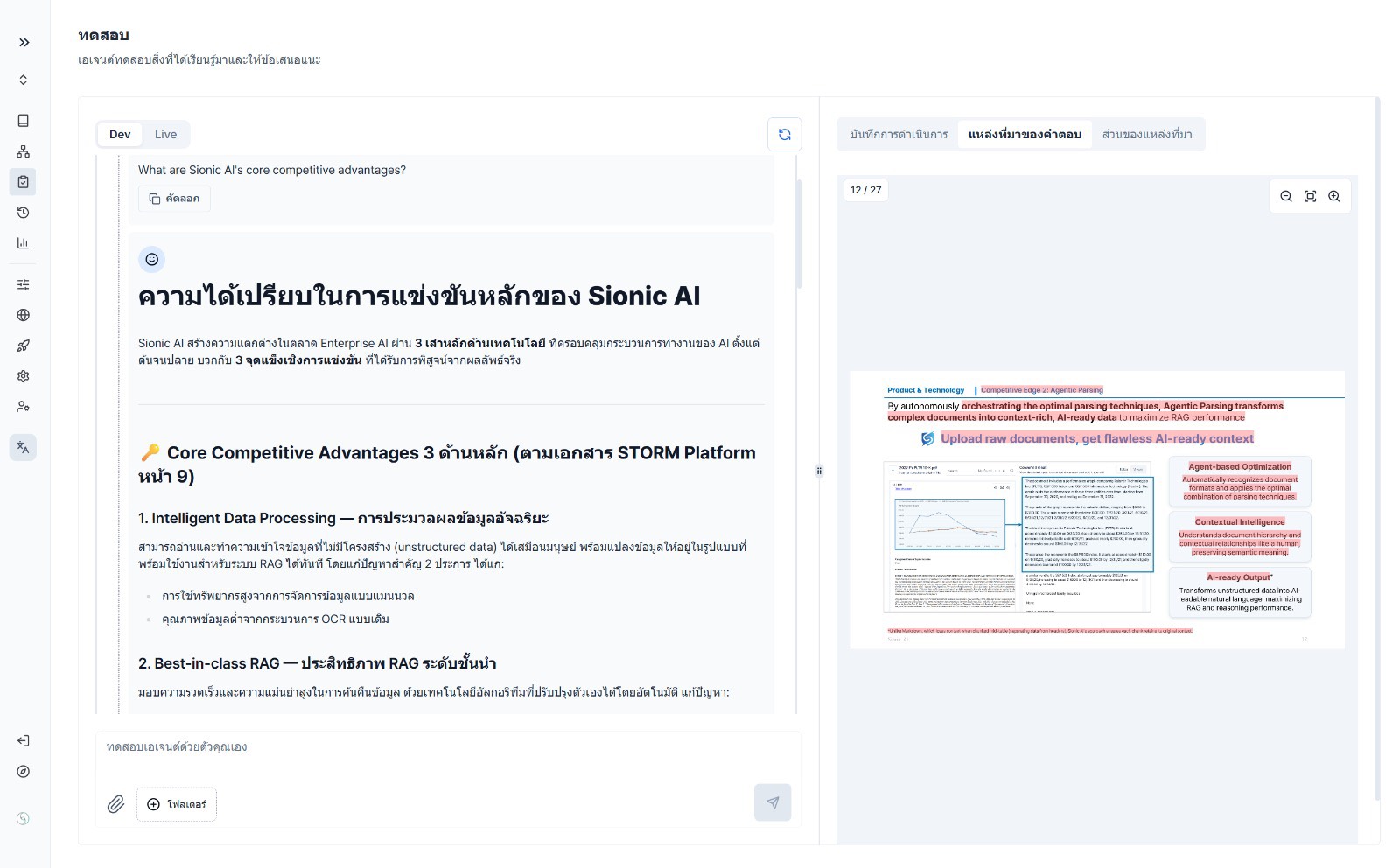Copy the question with คัดลอก button
Viewport: 1400px width, 868px height.
point(174,199)
